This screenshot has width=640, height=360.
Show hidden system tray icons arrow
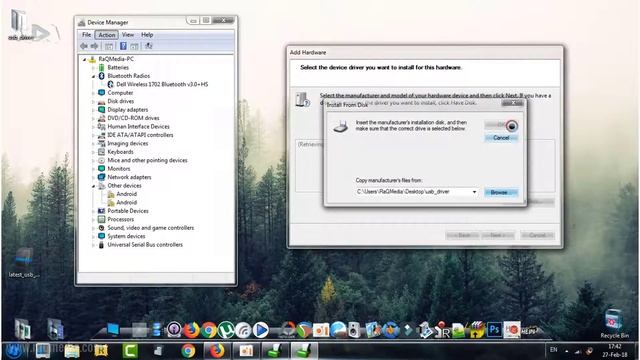567,351
